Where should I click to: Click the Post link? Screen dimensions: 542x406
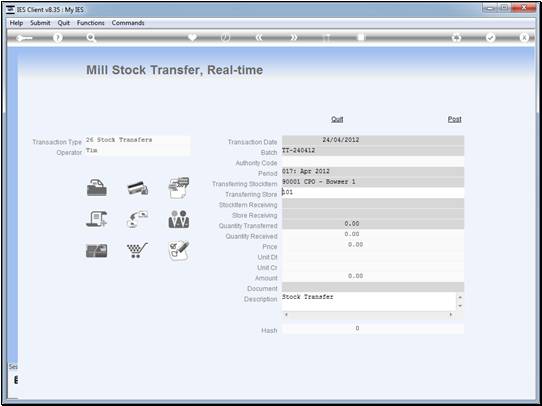(x=455, y=119)
